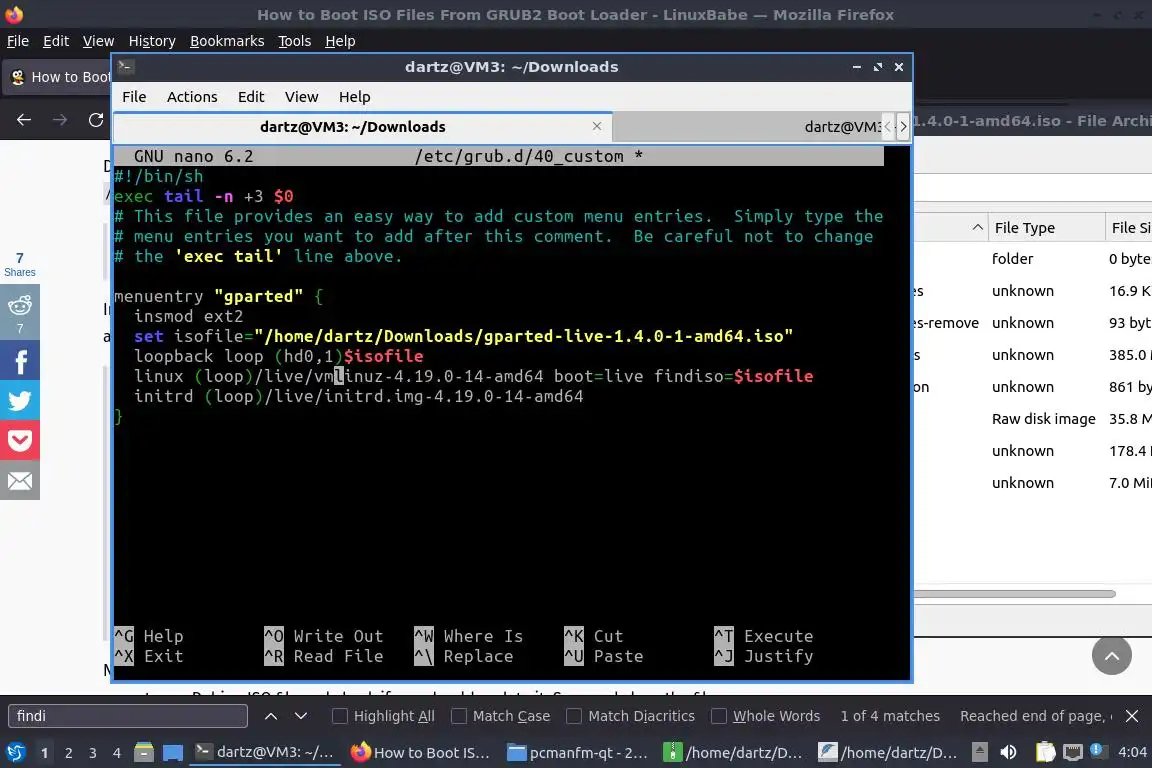The height and width of the screenshot is (768, 1152).
Task: Open the terminal Actions menu
Action: coord(192,97)
